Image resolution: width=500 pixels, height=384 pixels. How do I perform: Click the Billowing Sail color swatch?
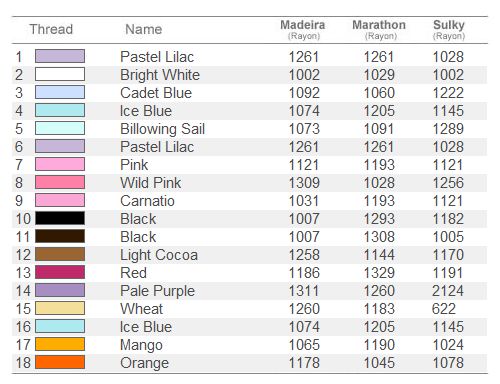(x=60, y=128)
